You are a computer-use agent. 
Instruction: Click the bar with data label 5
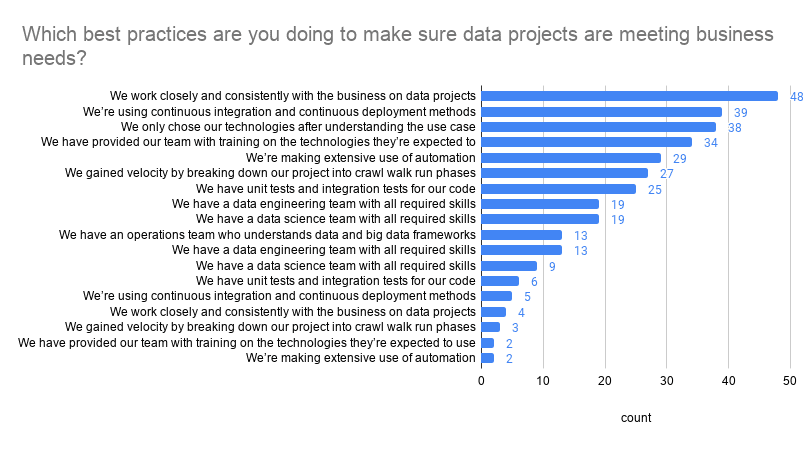497,296
